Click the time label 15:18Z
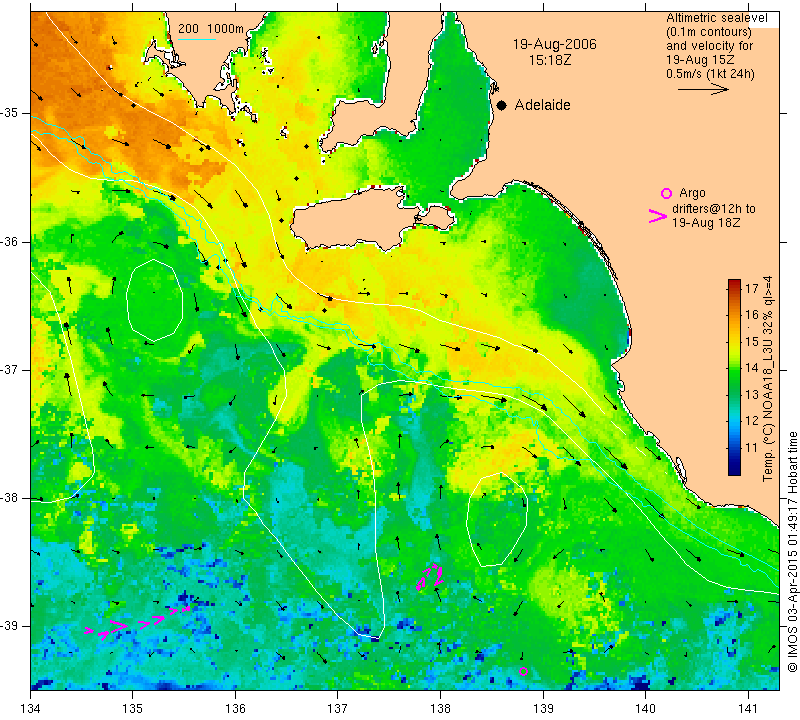This screenshot has height=720, width=800. 549,60
